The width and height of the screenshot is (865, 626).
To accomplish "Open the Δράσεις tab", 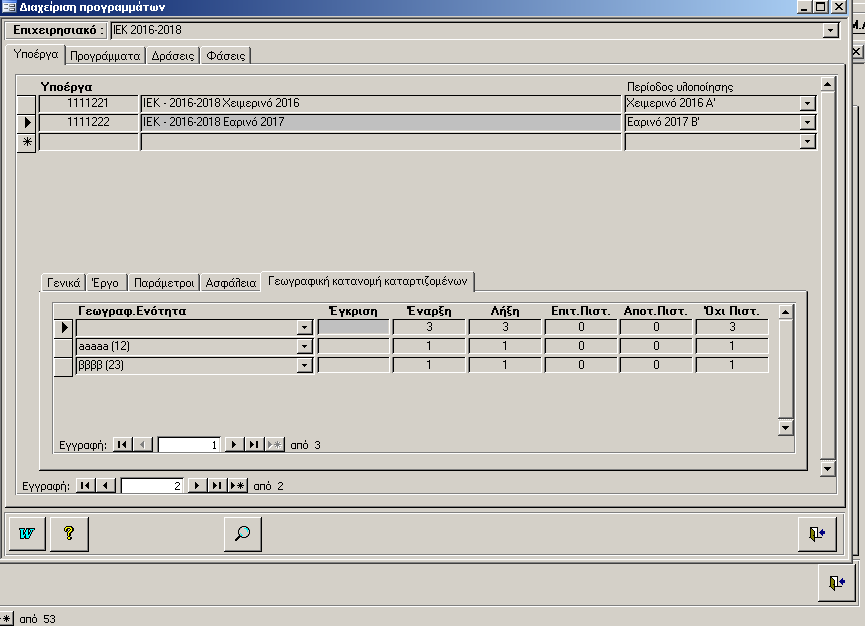I will point(173,56).
